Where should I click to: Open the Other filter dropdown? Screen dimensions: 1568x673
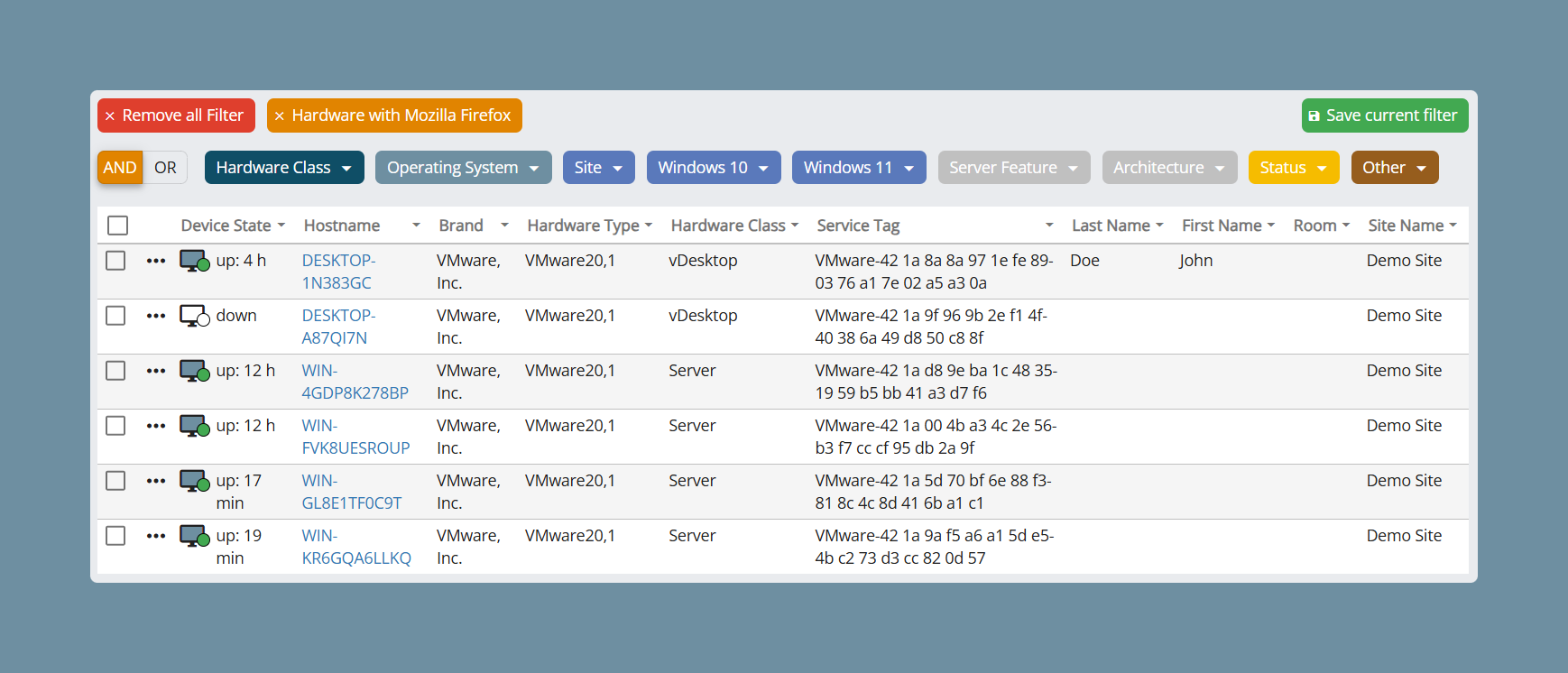coord(1395,168)
